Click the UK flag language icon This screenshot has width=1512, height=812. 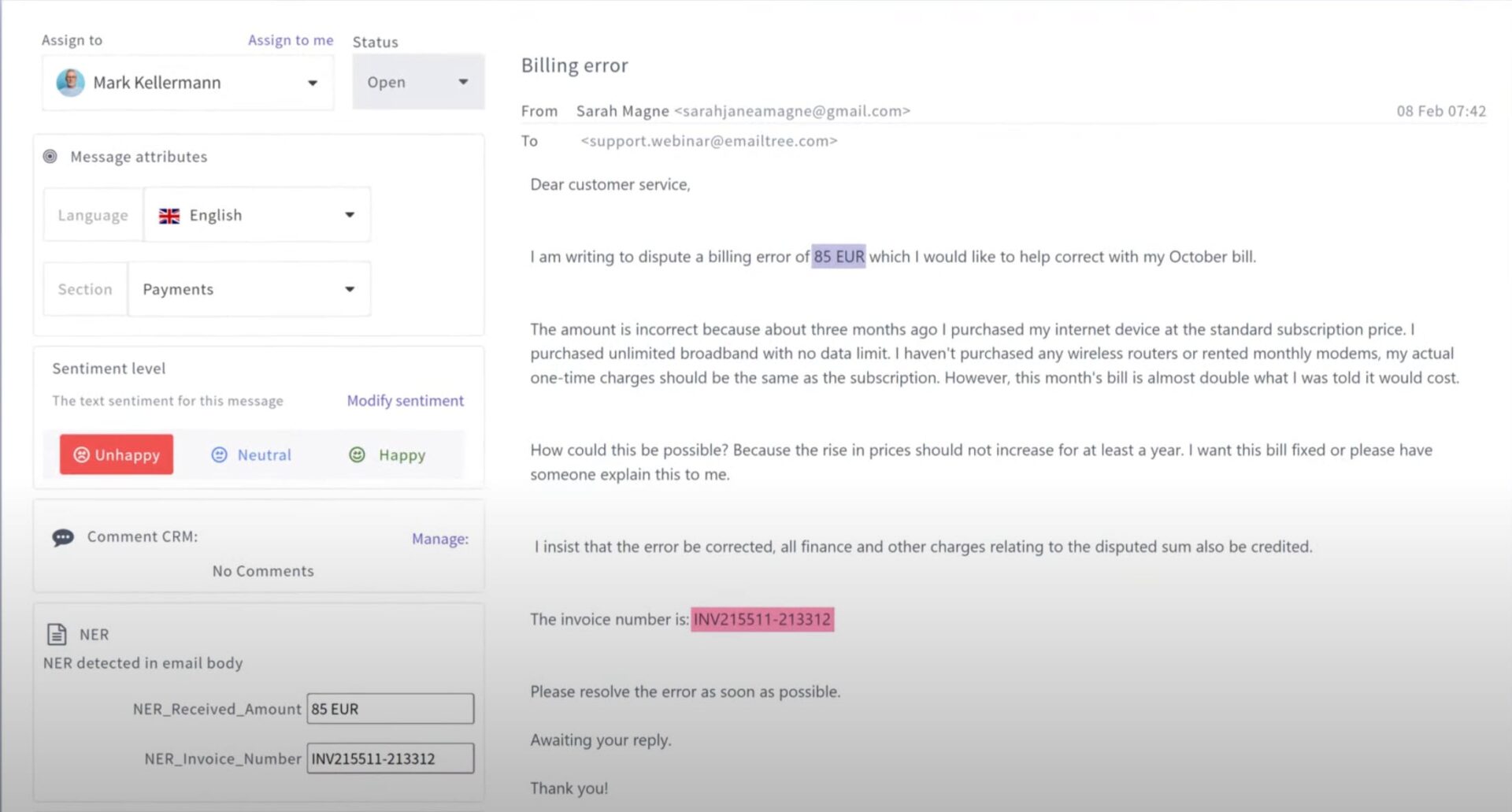(169, 216)
